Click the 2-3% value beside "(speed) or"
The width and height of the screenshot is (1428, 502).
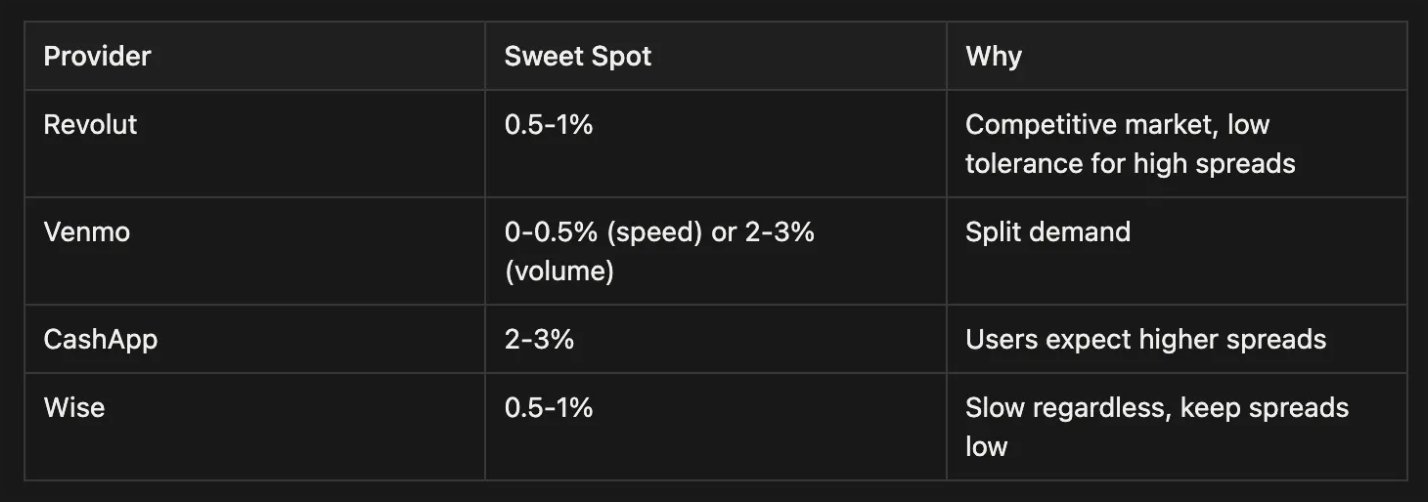coord(781,232)
